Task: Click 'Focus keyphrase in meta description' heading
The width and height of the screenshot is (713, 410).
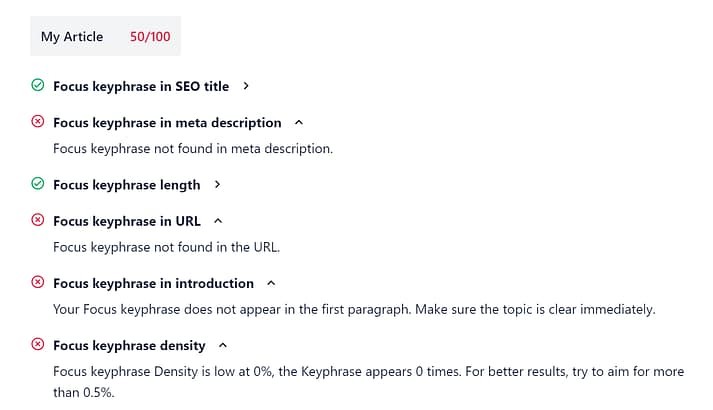Action: [167, 122]
